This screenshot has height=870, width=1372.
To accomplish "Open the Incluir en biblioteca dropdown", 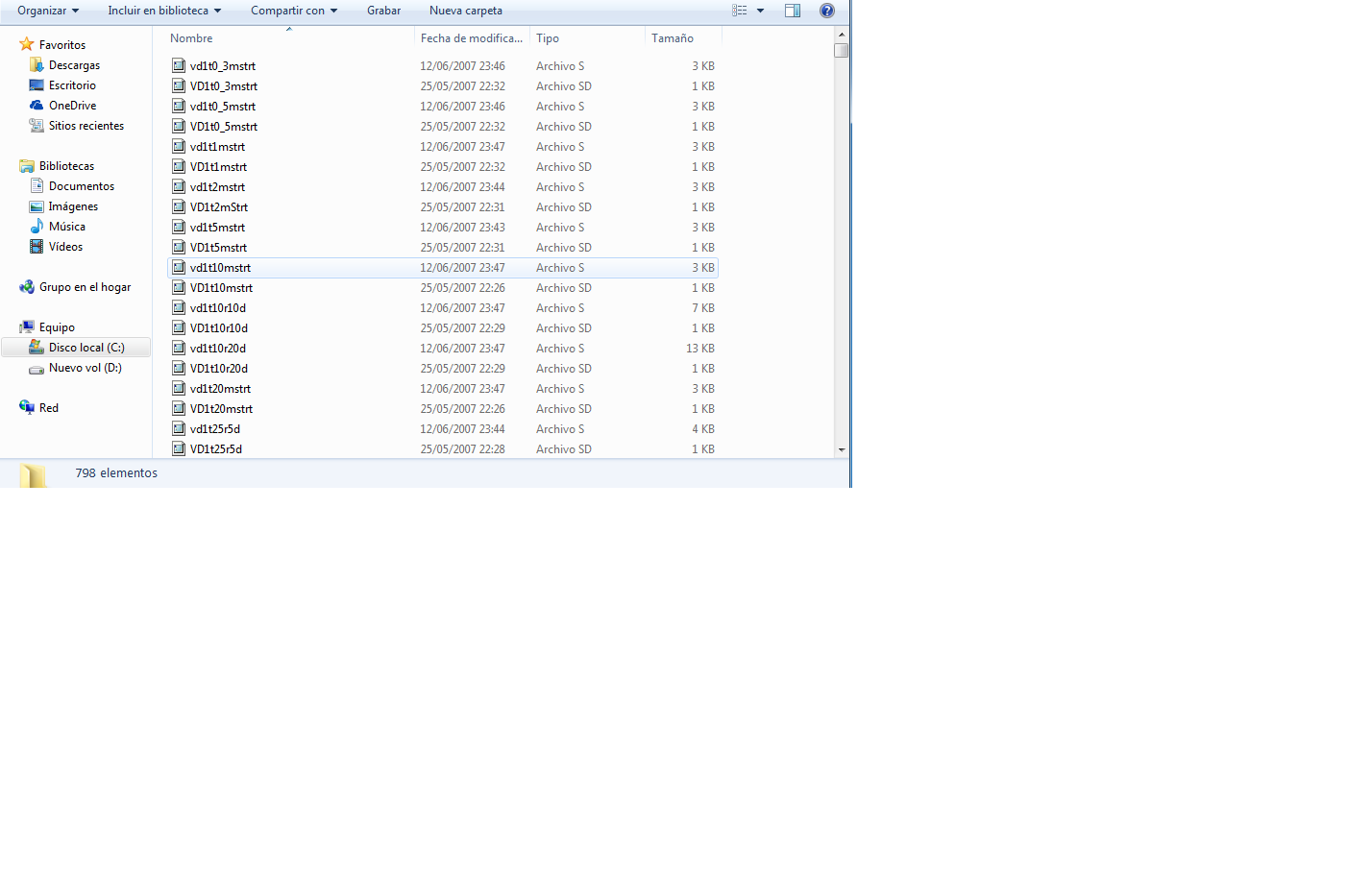I will pyautogui.click(x=164, y=11).
